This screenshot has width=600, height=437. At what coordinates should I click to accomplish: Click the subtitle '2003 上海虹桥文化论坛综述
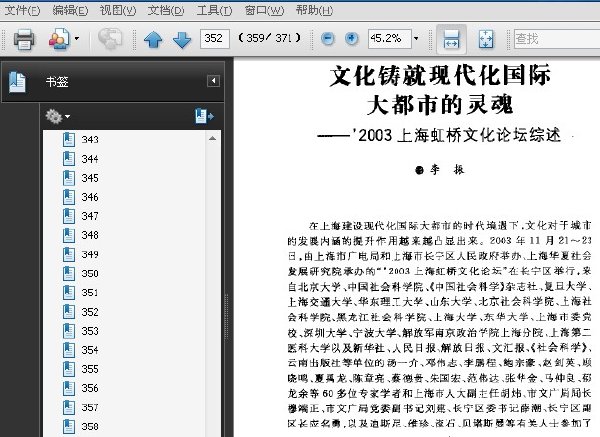pyautogui.click(x=457, y=135)
